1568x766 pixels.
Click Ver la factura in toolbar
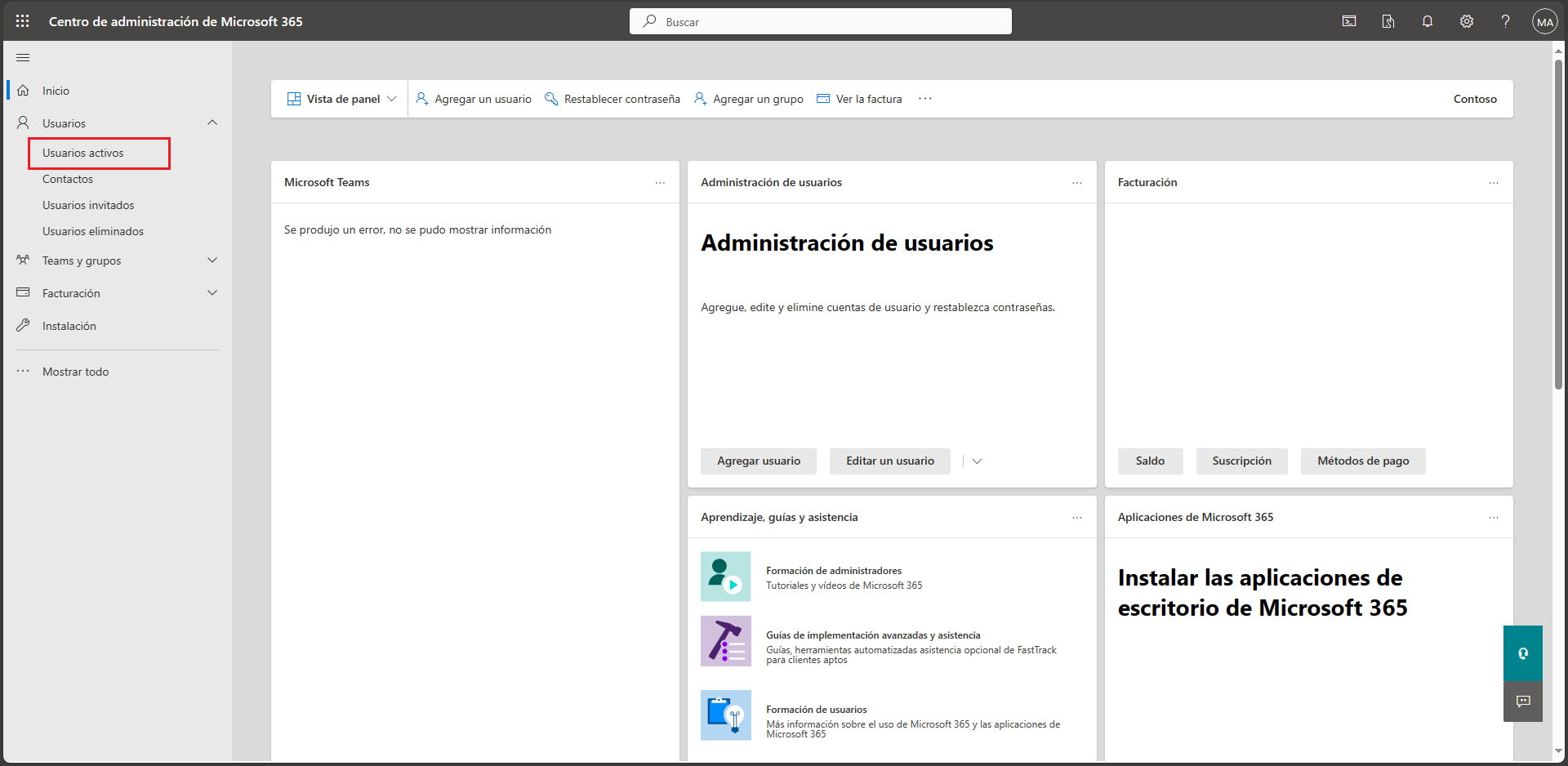[860, 99]
